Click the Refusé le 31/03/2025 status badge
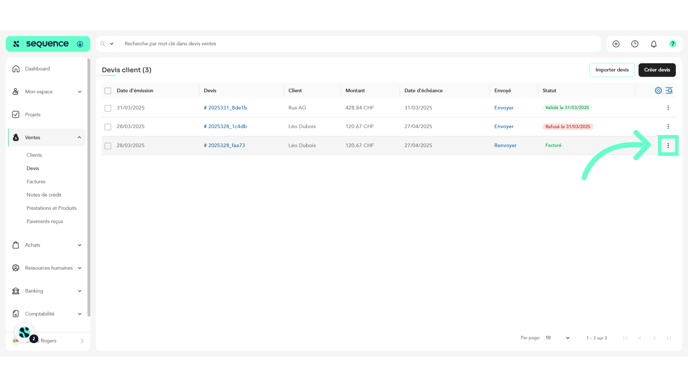The image size is (688, 387). [x=568, y=126]
